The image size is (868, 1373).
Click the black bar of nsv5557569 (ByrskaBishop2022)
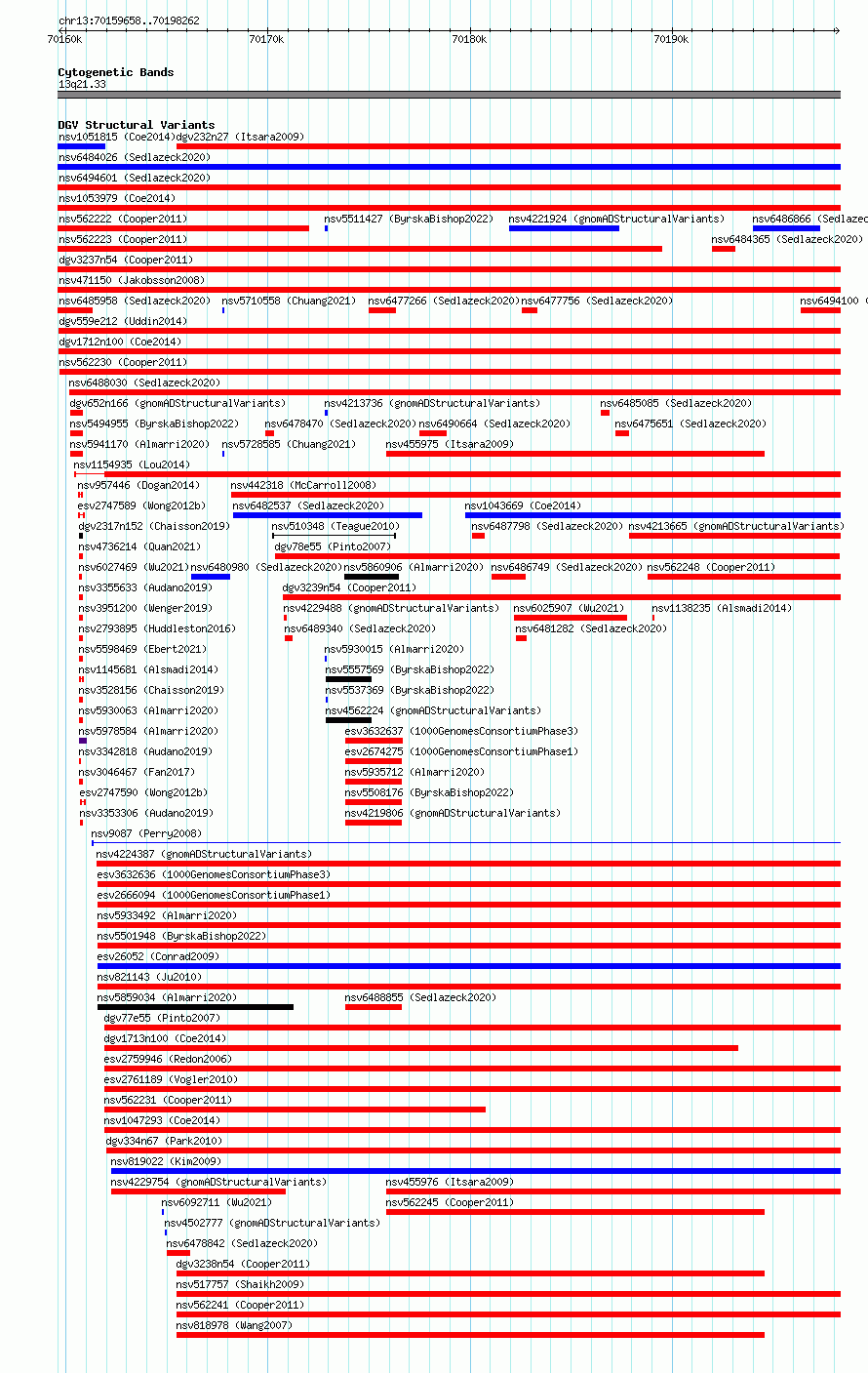(x=348, y=679)
